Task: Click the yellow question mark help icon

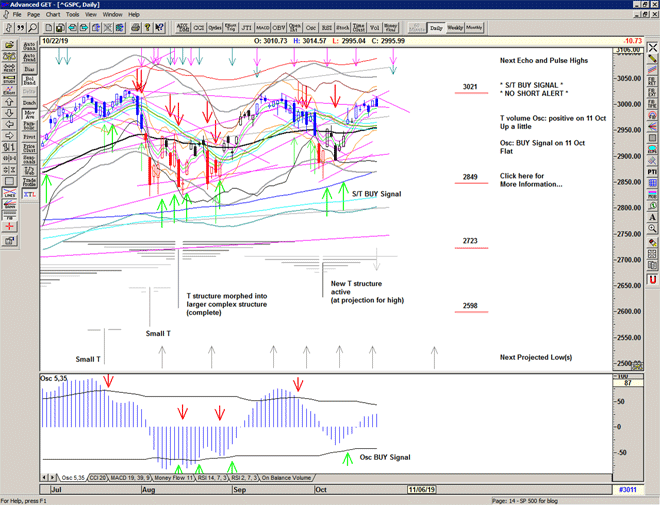Action: [x=147, y=28]
